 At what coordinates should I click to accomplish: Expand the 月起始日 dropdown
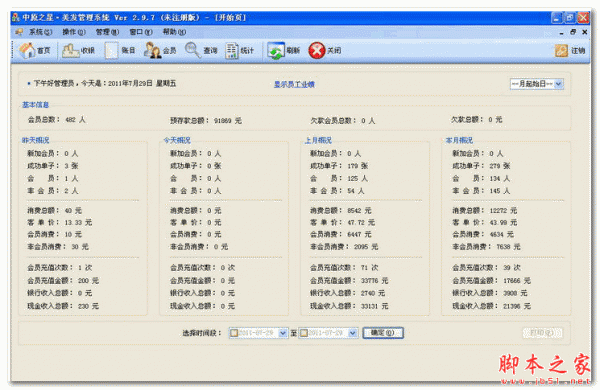559,84
